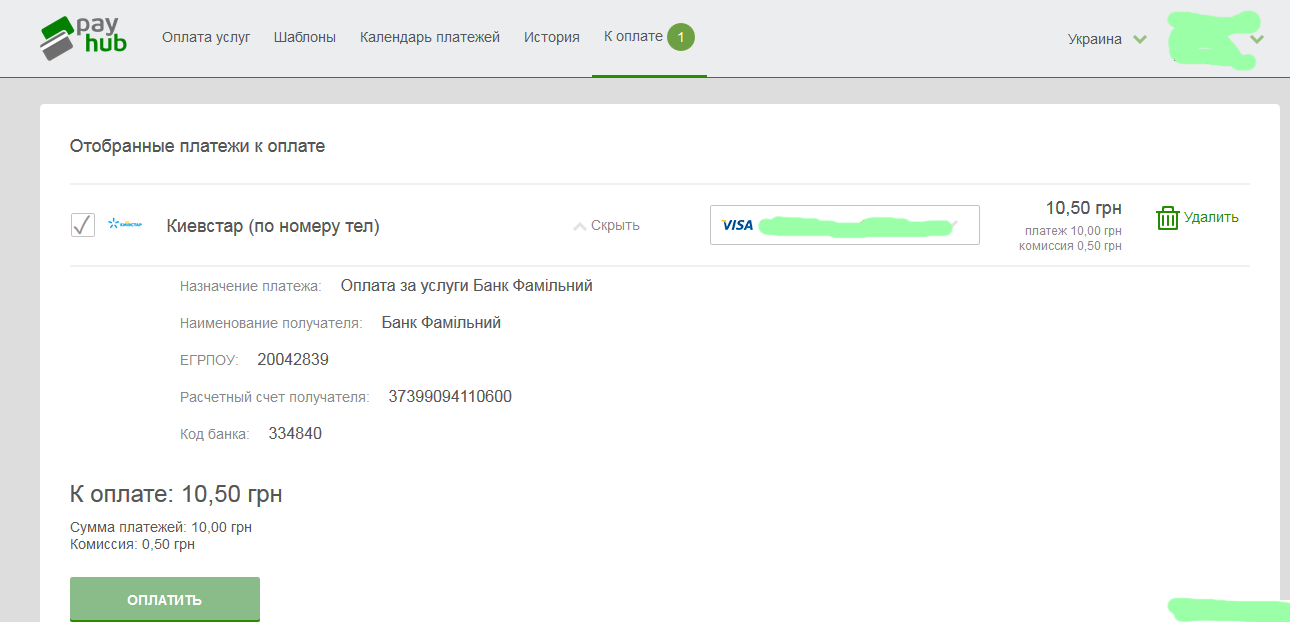Click recipient name Банк Фамільний
Screen dimensions: 1290x622
click(x=441, y=323)
